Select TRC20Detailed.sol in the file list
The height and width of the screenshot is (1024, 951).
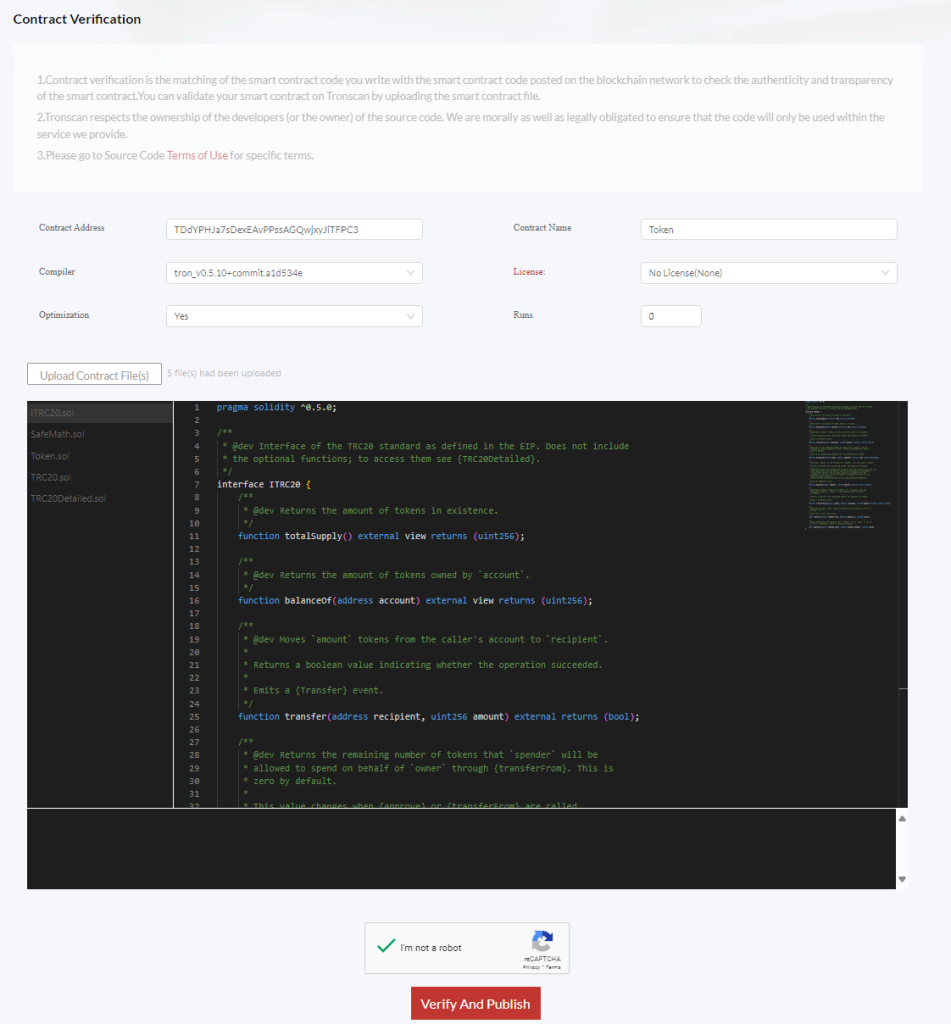(x=100, y=498)
